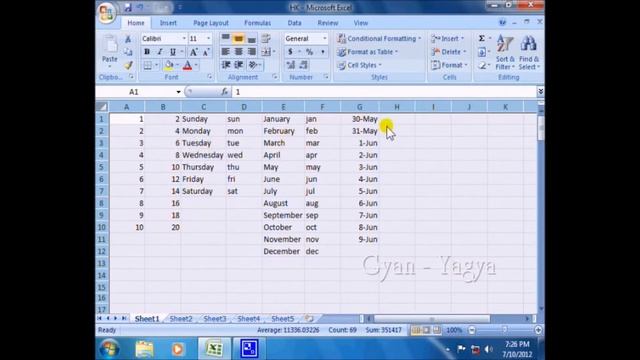Click the Format cells button
The image size is (640, 360).
(449, 65)
